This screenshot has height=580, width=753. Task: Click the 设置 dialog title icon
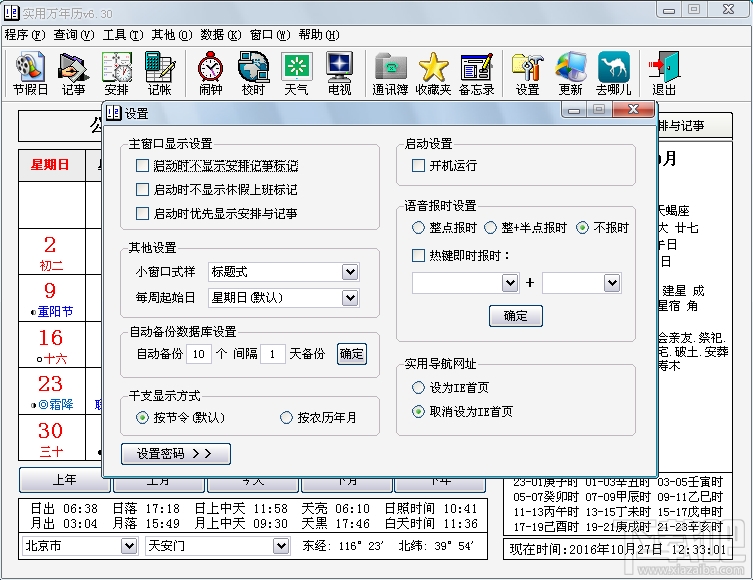coord(113,113)
